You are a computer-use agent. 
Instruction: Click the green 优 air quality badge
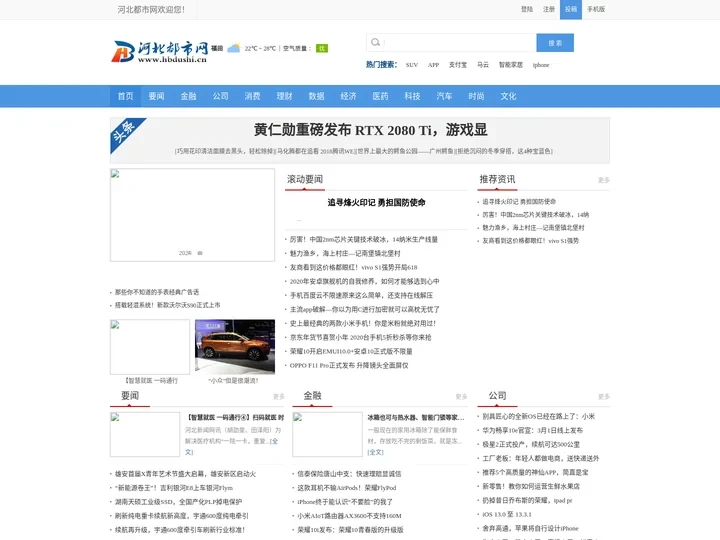point(322,48)
